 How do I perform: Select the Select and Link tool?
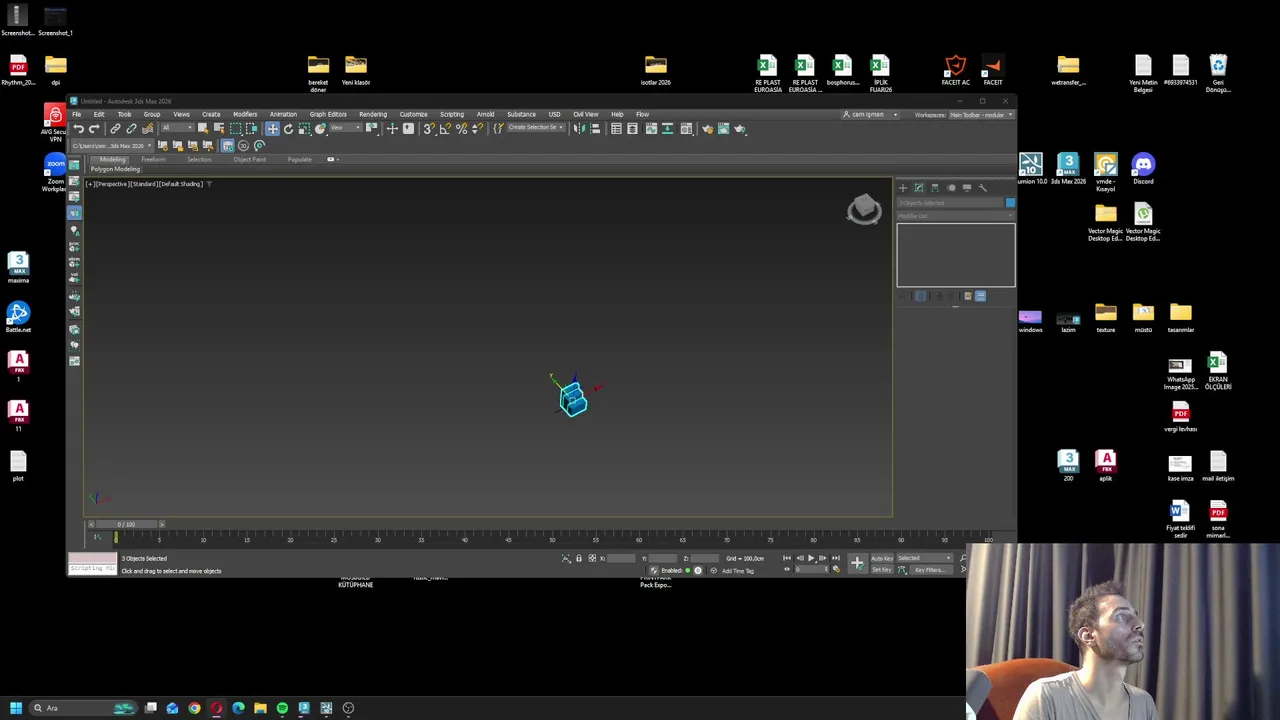pos(115,128)
